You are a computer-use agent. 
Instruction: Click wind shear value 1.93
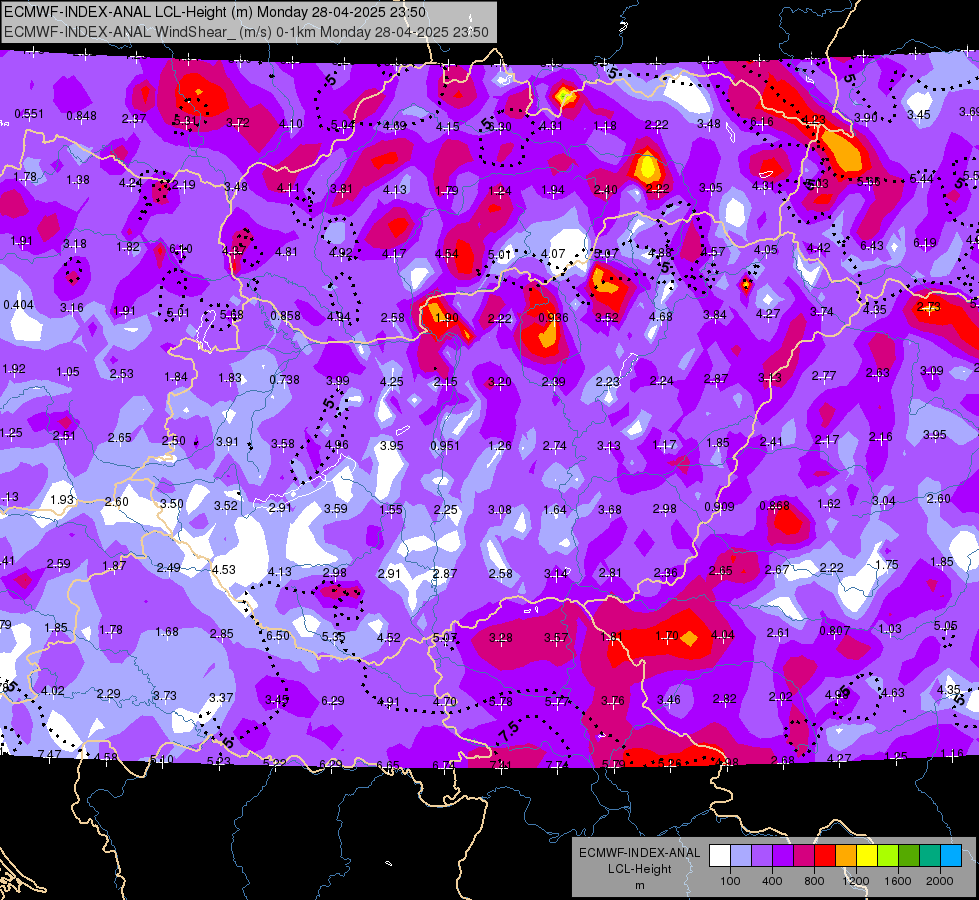tap(62, 500)
